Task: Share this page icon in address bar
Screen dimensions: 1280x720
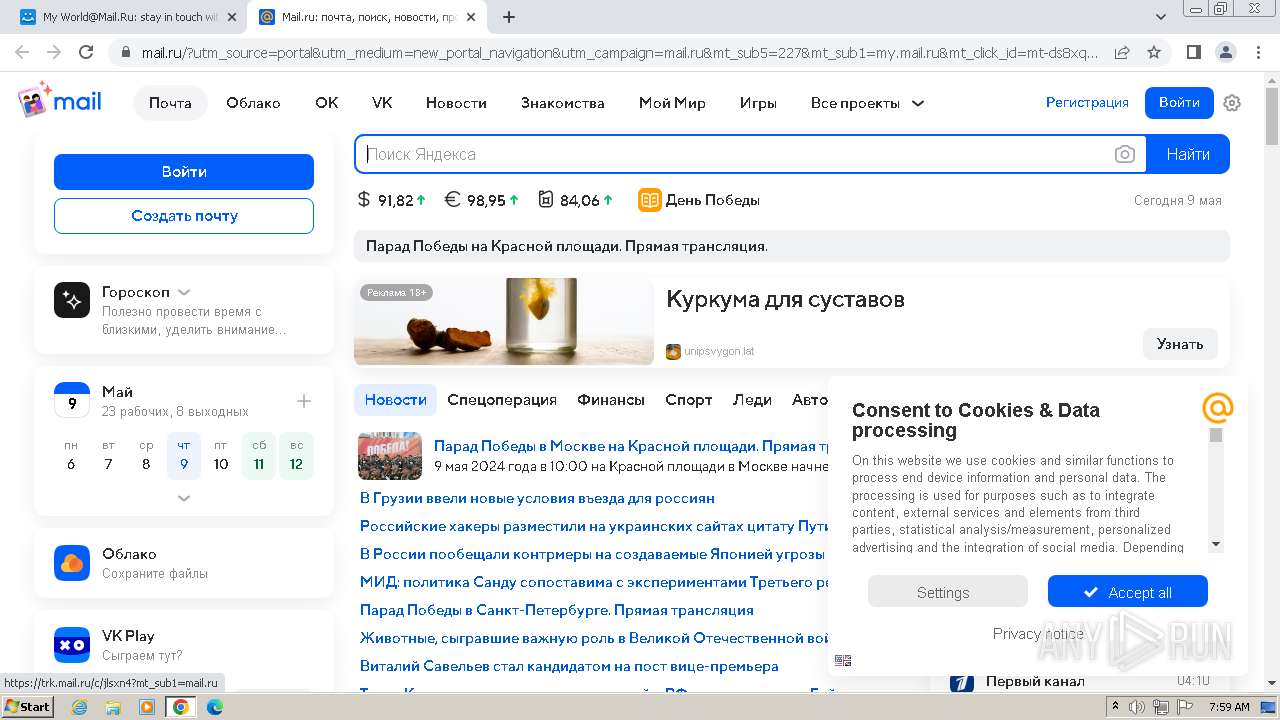Action: 1122,52
